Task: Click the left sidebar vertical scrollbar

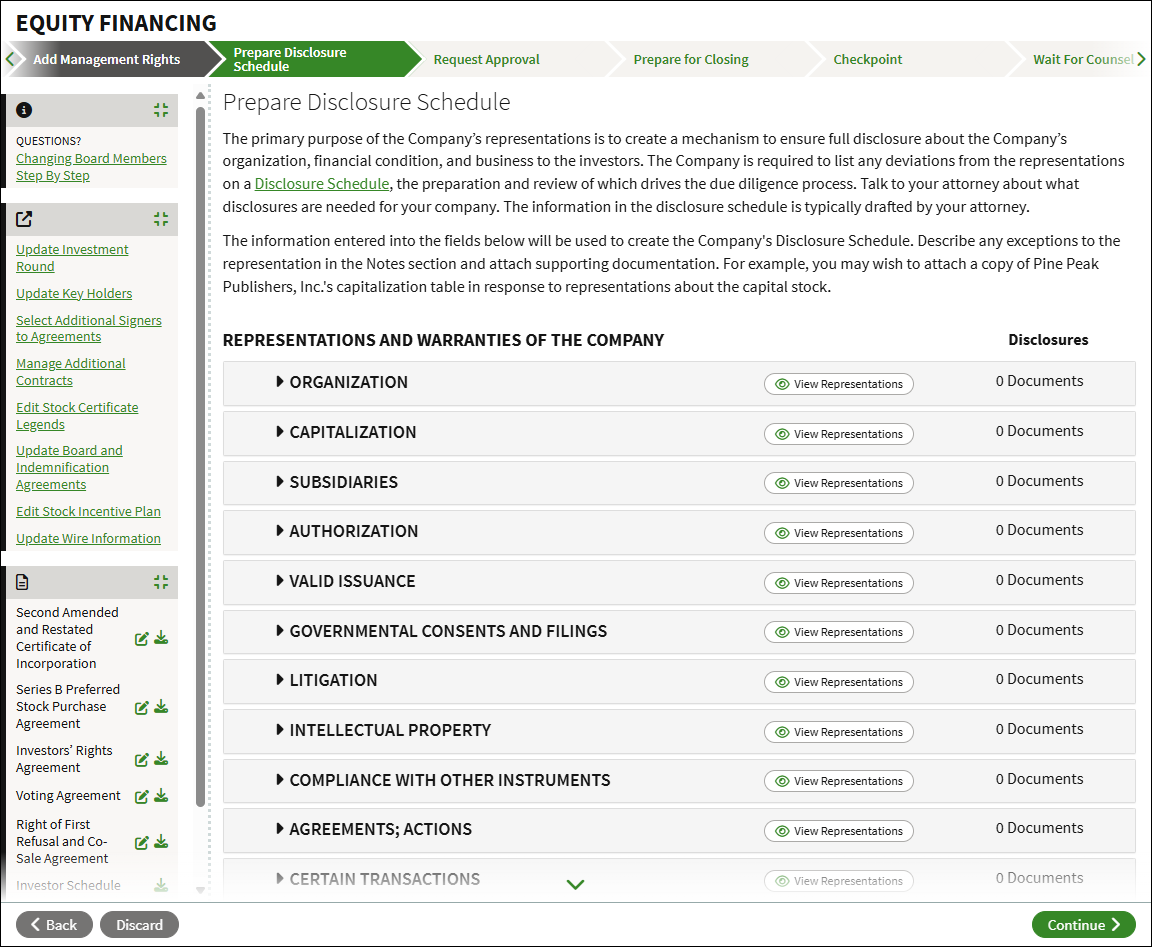Action: (x=201, y=456)
